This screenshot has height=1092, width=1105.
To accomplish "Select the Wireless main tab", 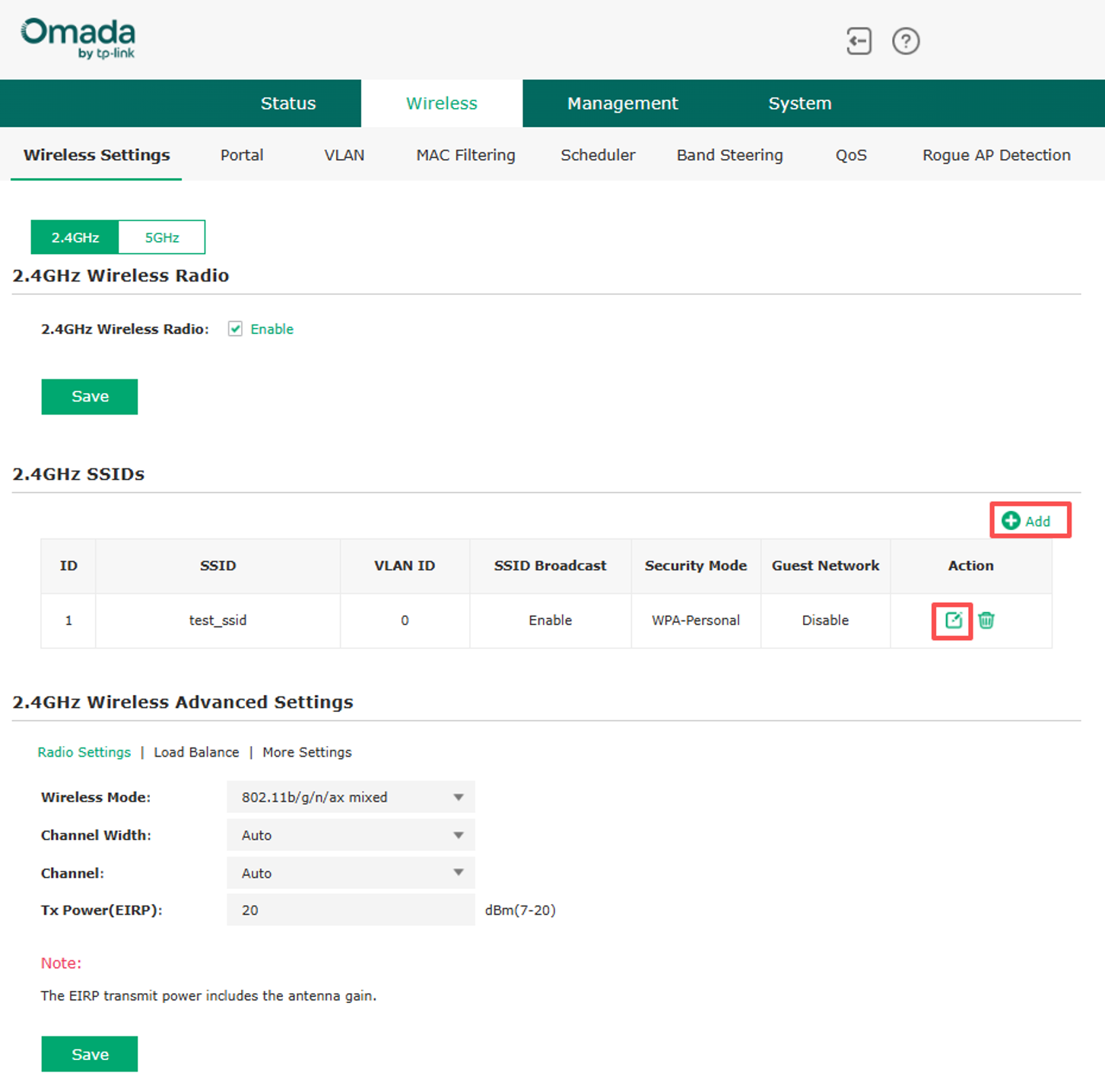I will (442, 103).
